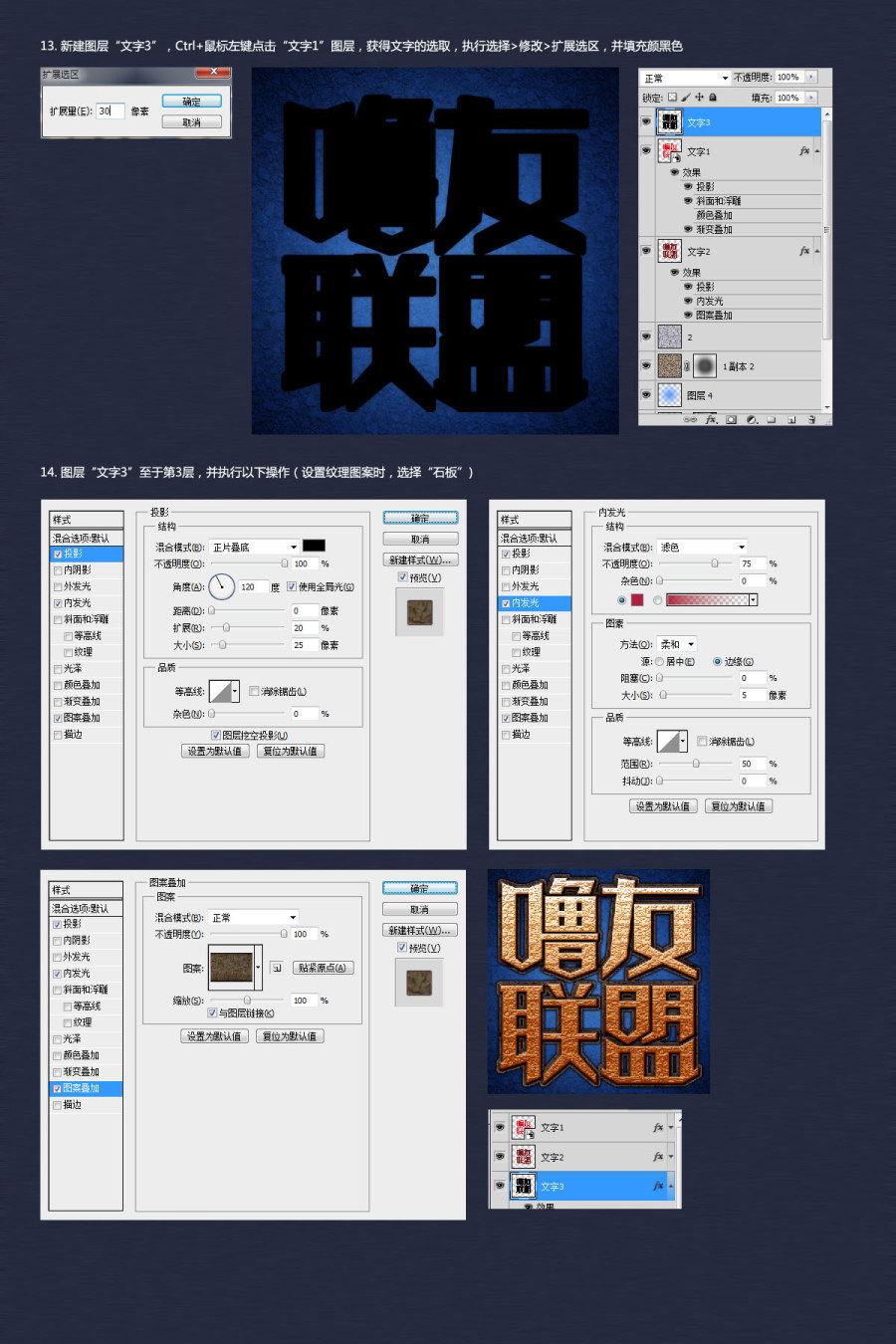Hide the 文字1 layer visibility eye
The width and height of the screenshot is (896, 1344).
[x=647, y=151]
